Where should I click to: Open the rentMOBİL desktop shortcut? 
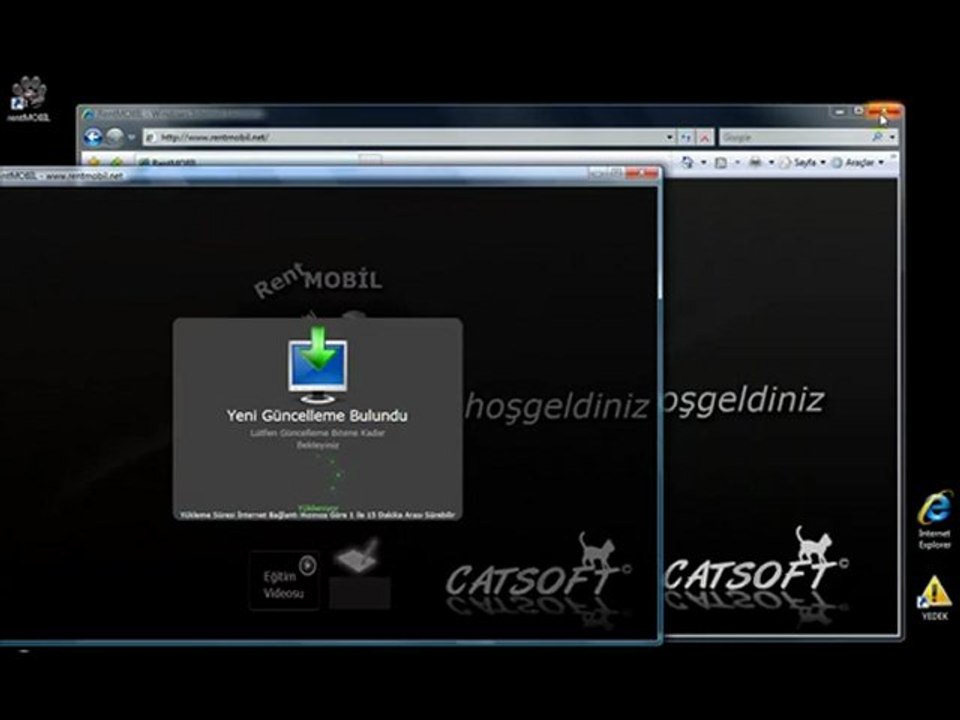pos(29,99)
